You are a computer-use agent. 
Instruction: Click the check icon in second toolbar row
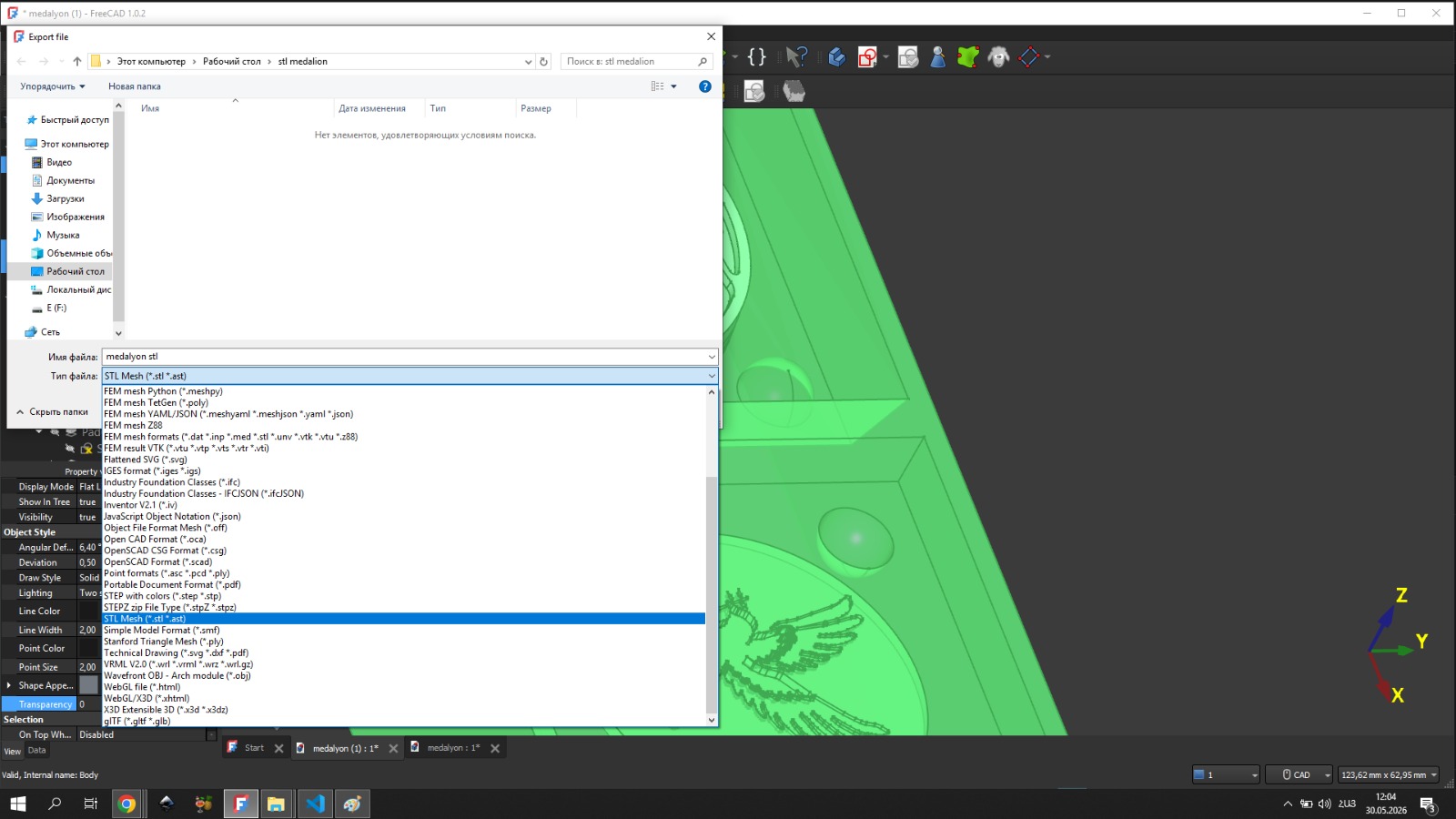tap(754, 91)
